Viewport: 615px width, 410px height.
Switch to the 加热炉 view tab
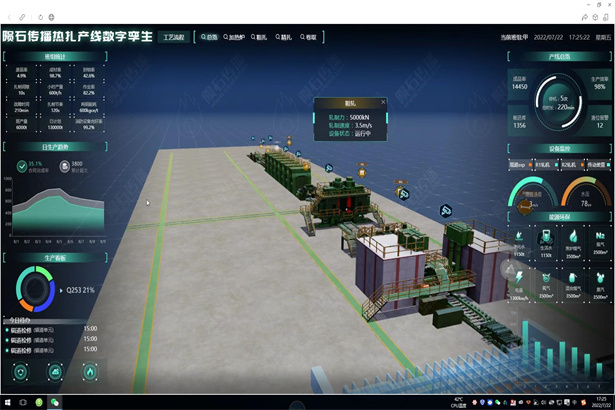(234, 37)
